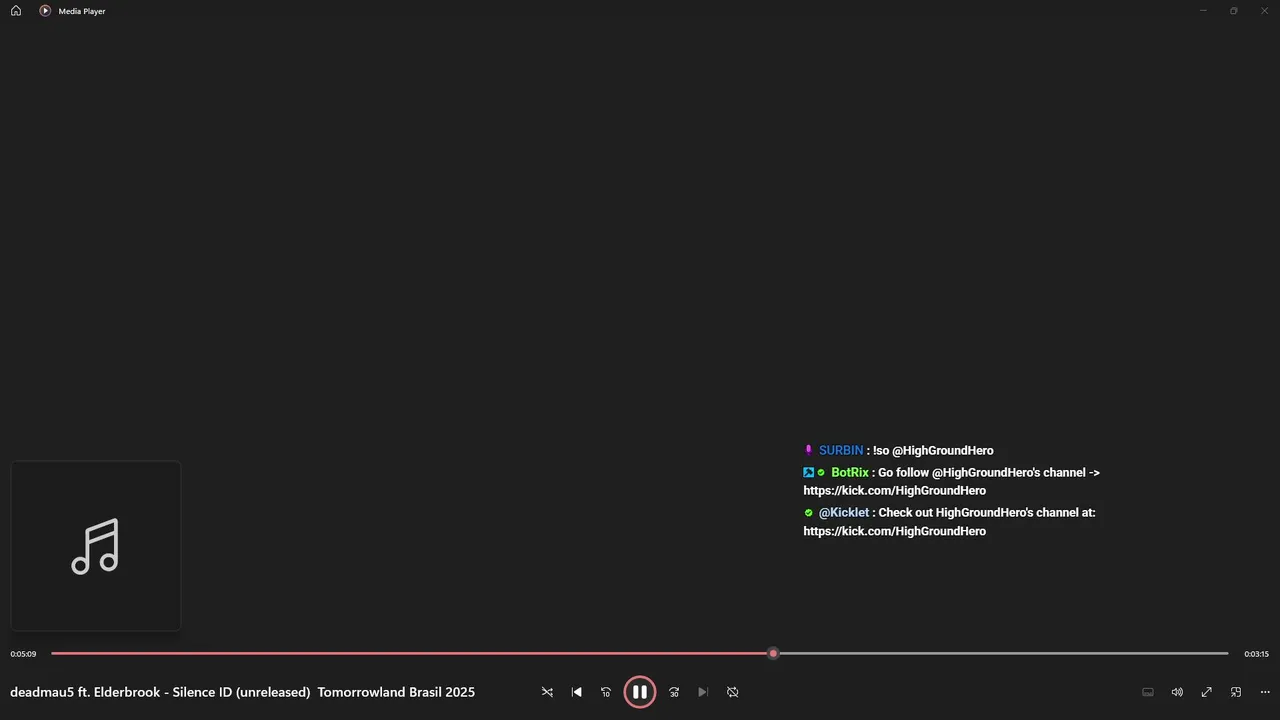Go to Home via the house icon

click(16, 10)
